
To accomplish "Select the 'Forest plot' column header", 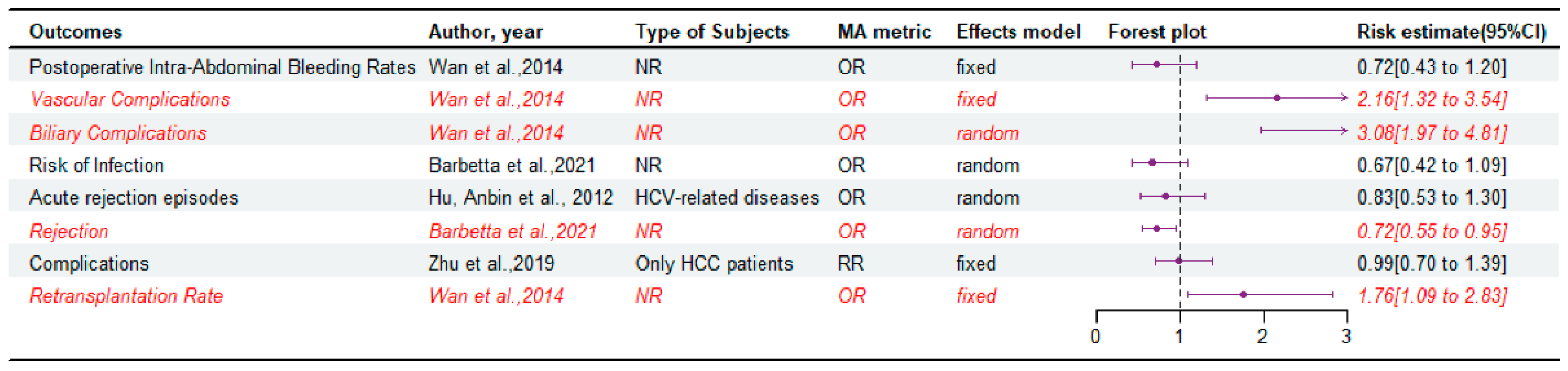I will click(x=1157, y=32).
